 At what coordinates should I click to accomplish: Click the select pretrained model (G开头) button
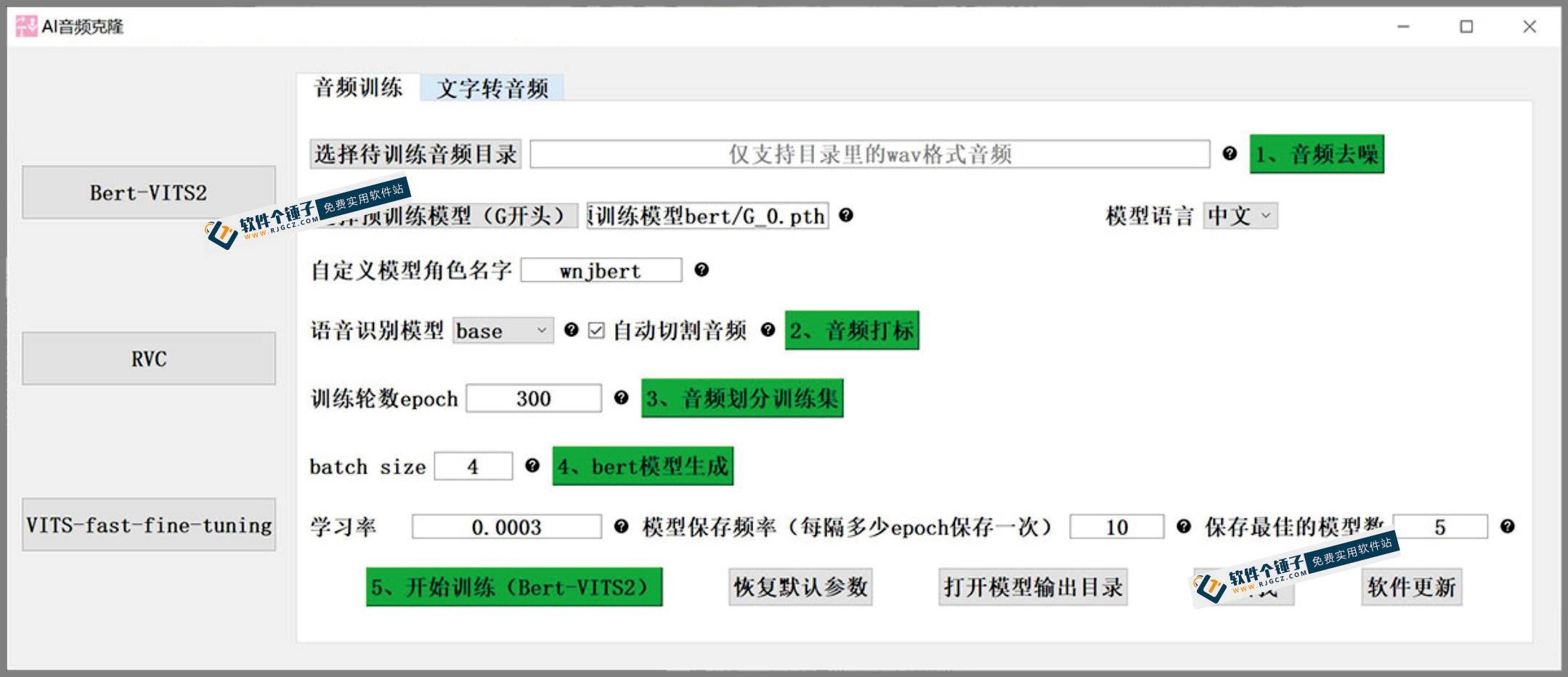click(444, 216)
